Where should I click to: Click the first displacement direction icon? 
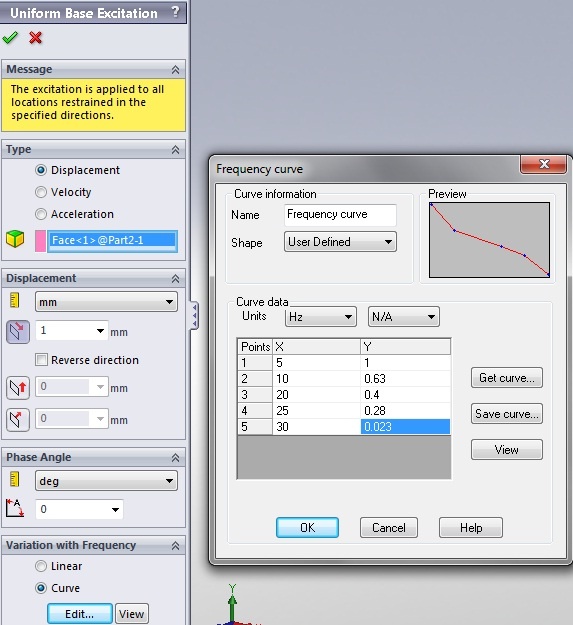(18, 332)
